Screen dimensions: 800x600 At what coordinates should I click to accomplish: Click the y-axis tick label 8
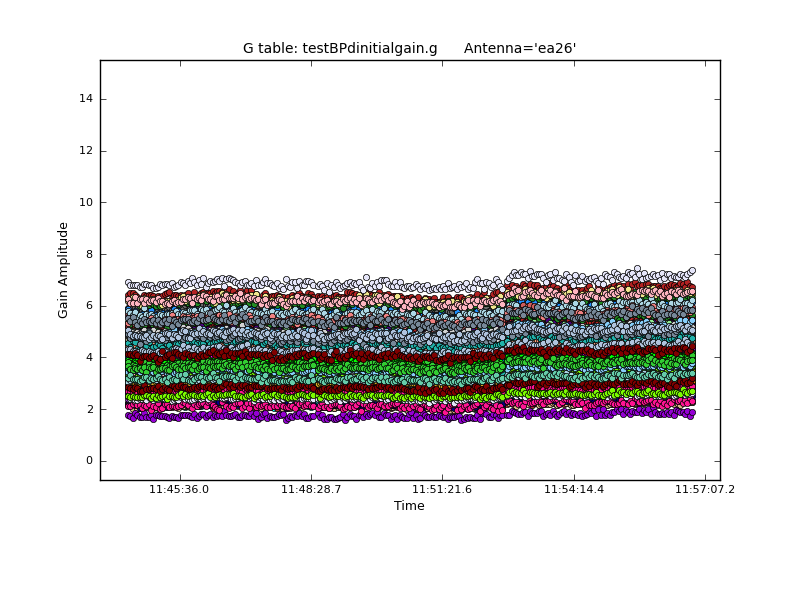point(89,254)
